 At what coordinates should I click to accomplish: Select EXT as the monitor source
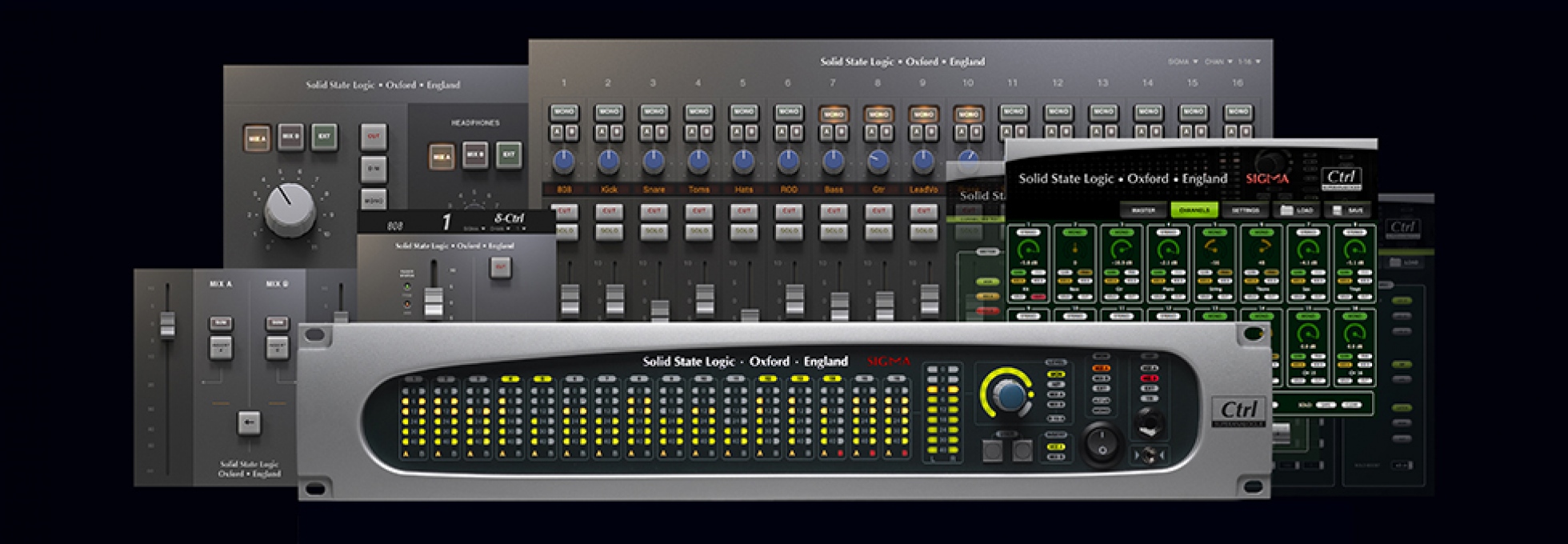coord(324,137)
